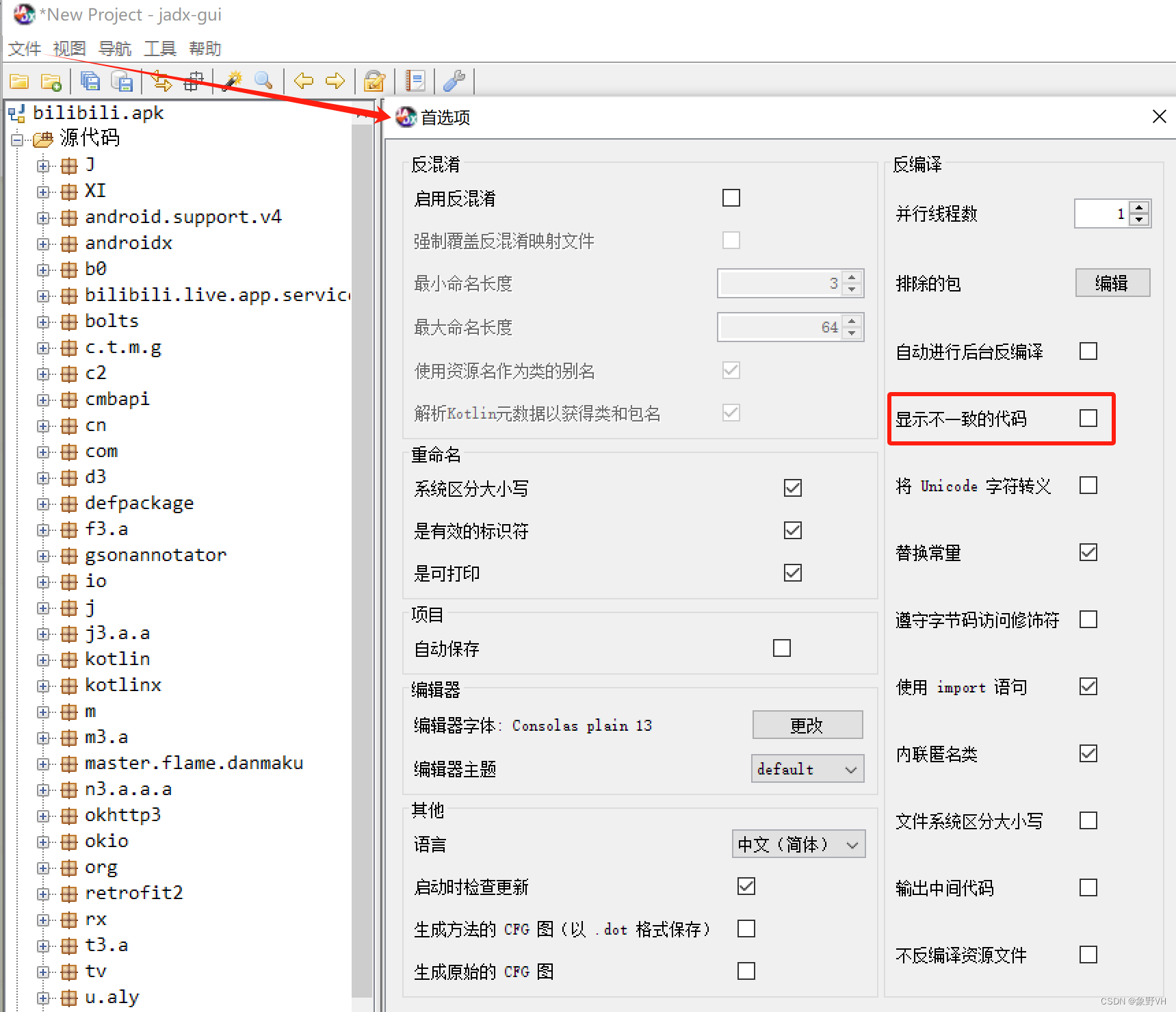Toggle 不反编译资源文件 checkbox
Viewport: 1176px width, 1012px height.
1088,955
